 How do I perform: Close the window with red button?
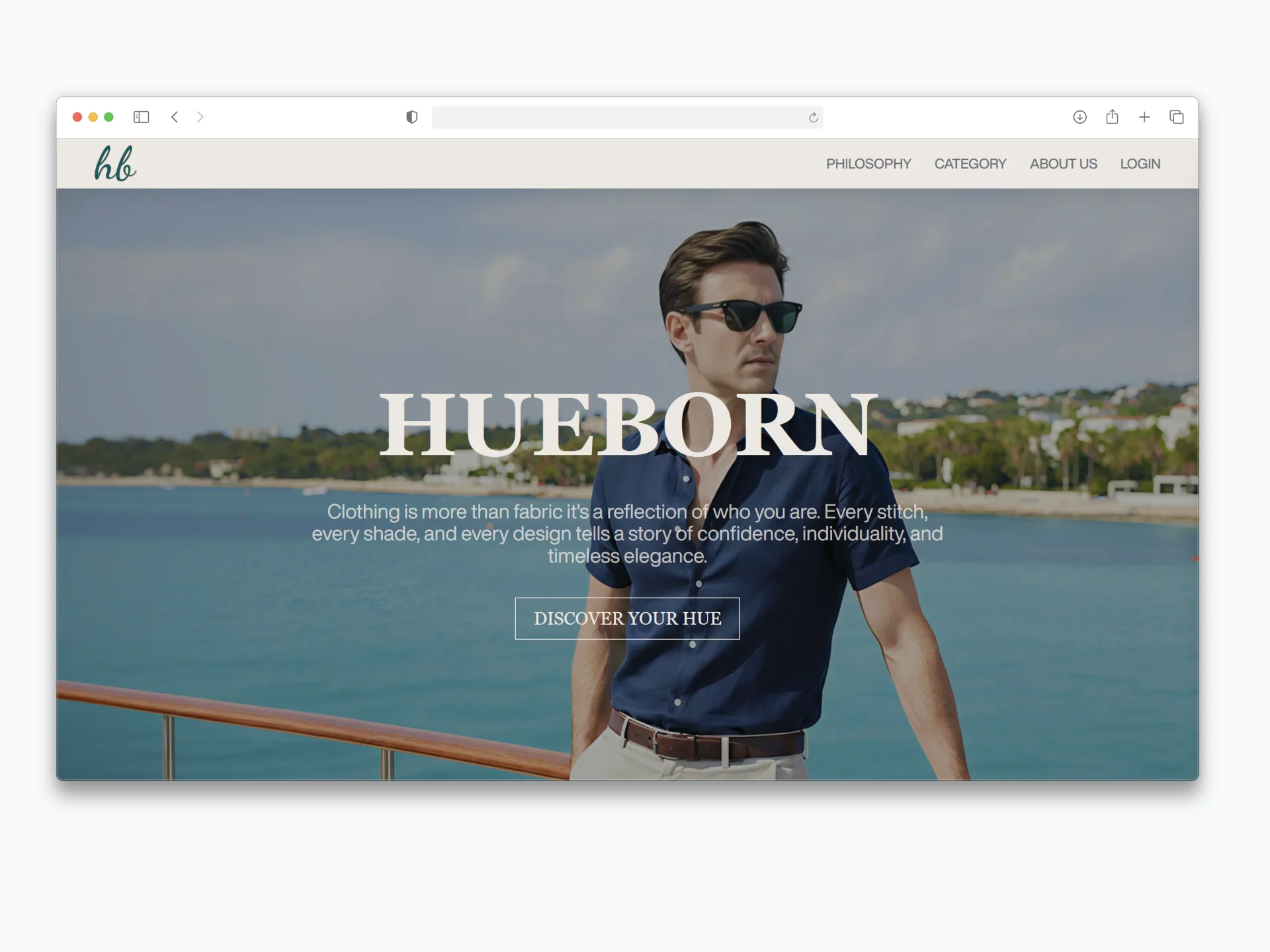coord(77,117)
